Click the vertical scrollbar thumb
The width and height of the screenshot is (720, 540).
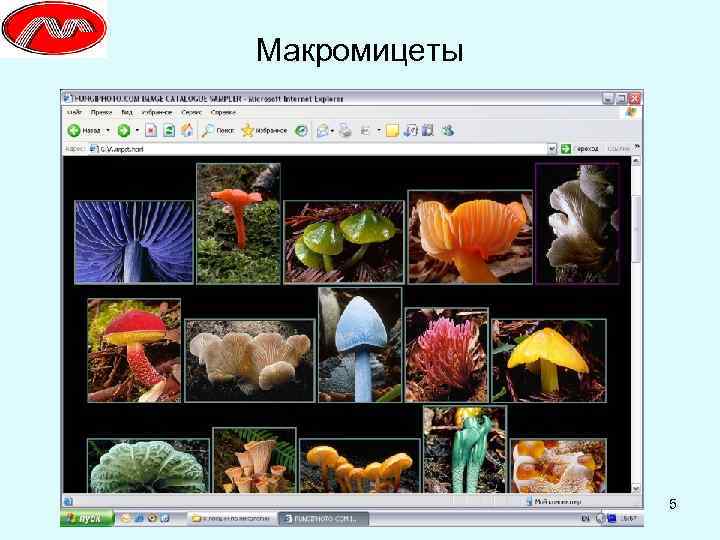[636, 228]
